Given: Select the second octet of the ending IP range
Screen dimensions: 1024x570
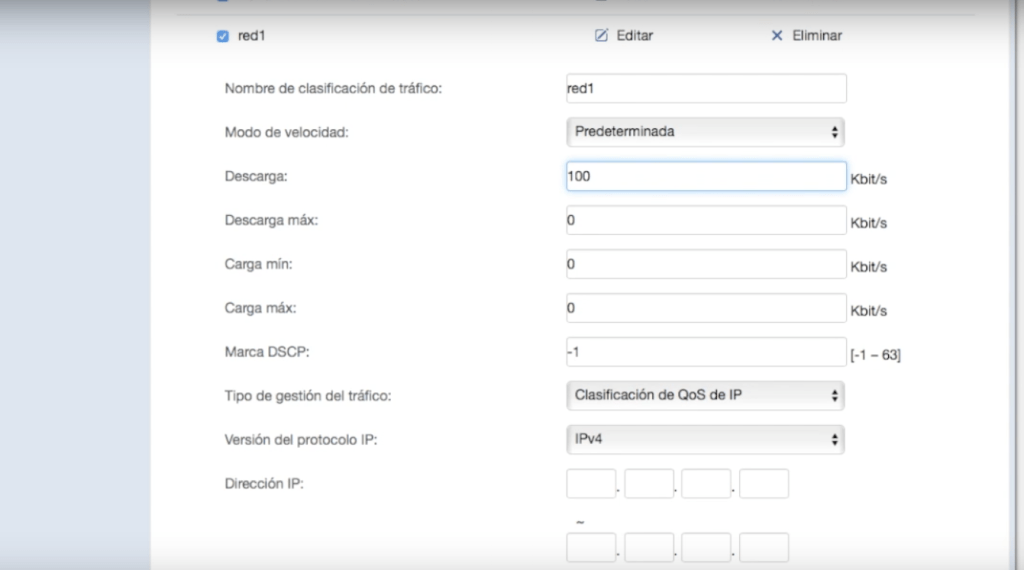Looking at the screenshot, I should pos(649,548).
